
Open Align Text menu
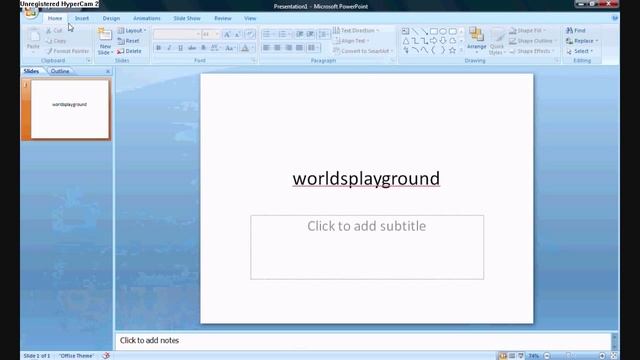(x=351, y=41)
